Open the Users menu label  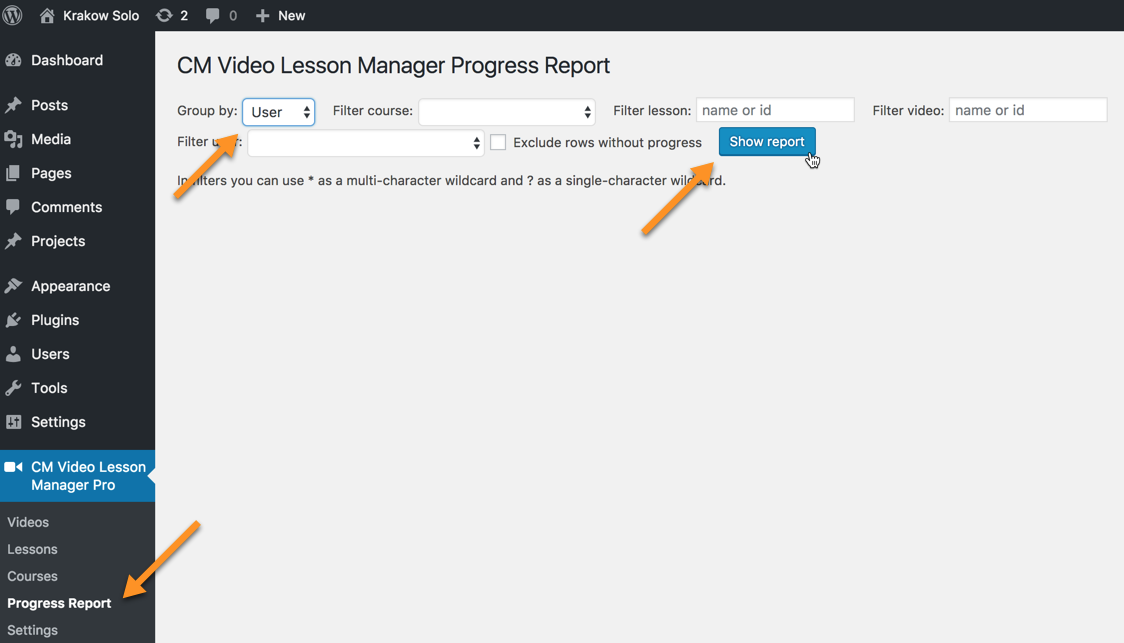click(50, 354)
